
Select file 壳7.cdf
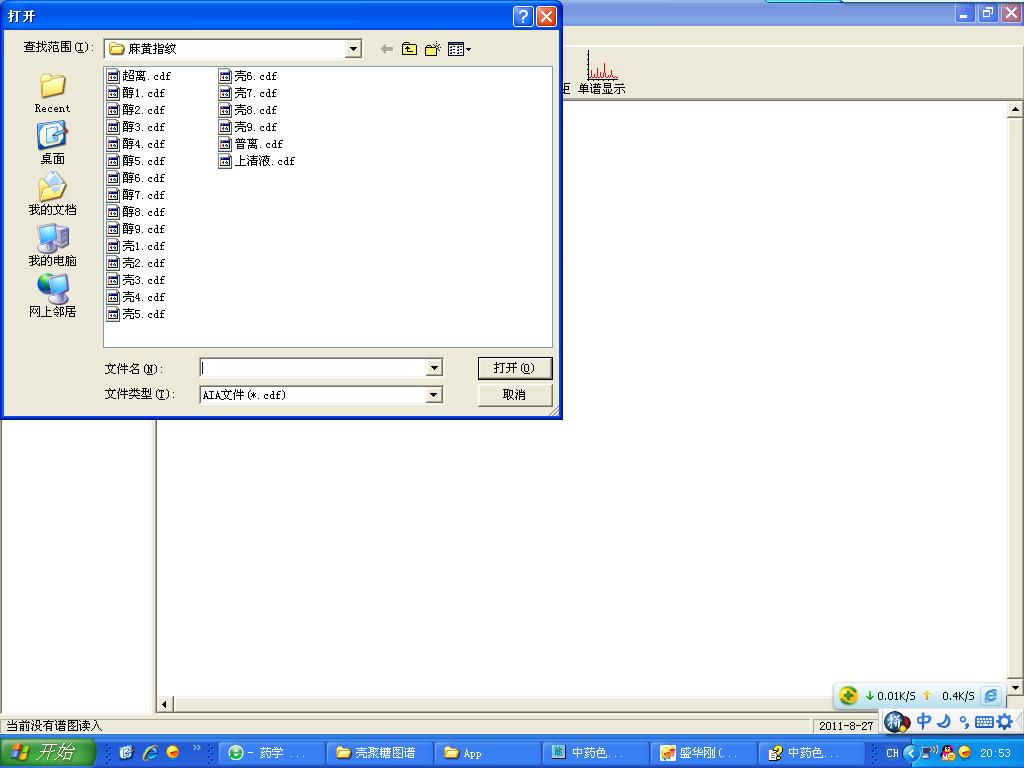[248, 93]
